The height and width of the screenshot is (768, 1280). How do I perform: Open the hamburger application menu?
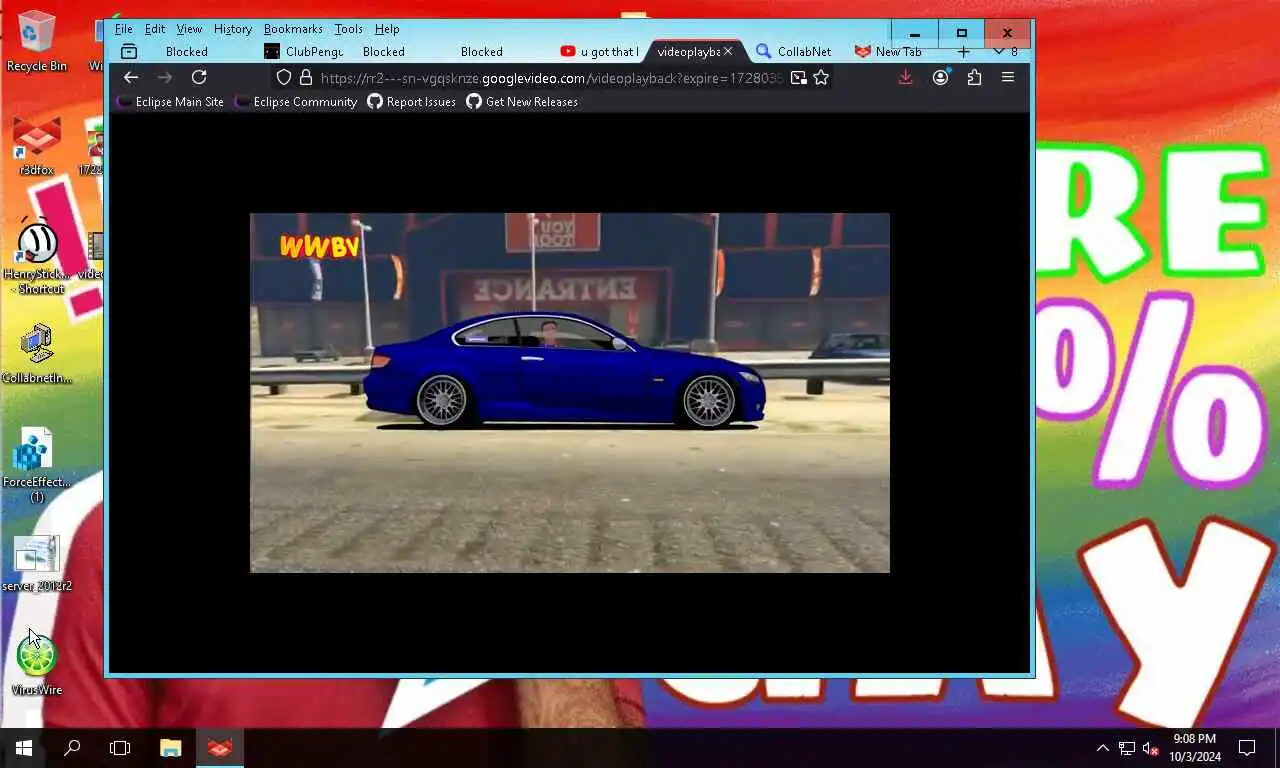click(x=1008, y=77)
